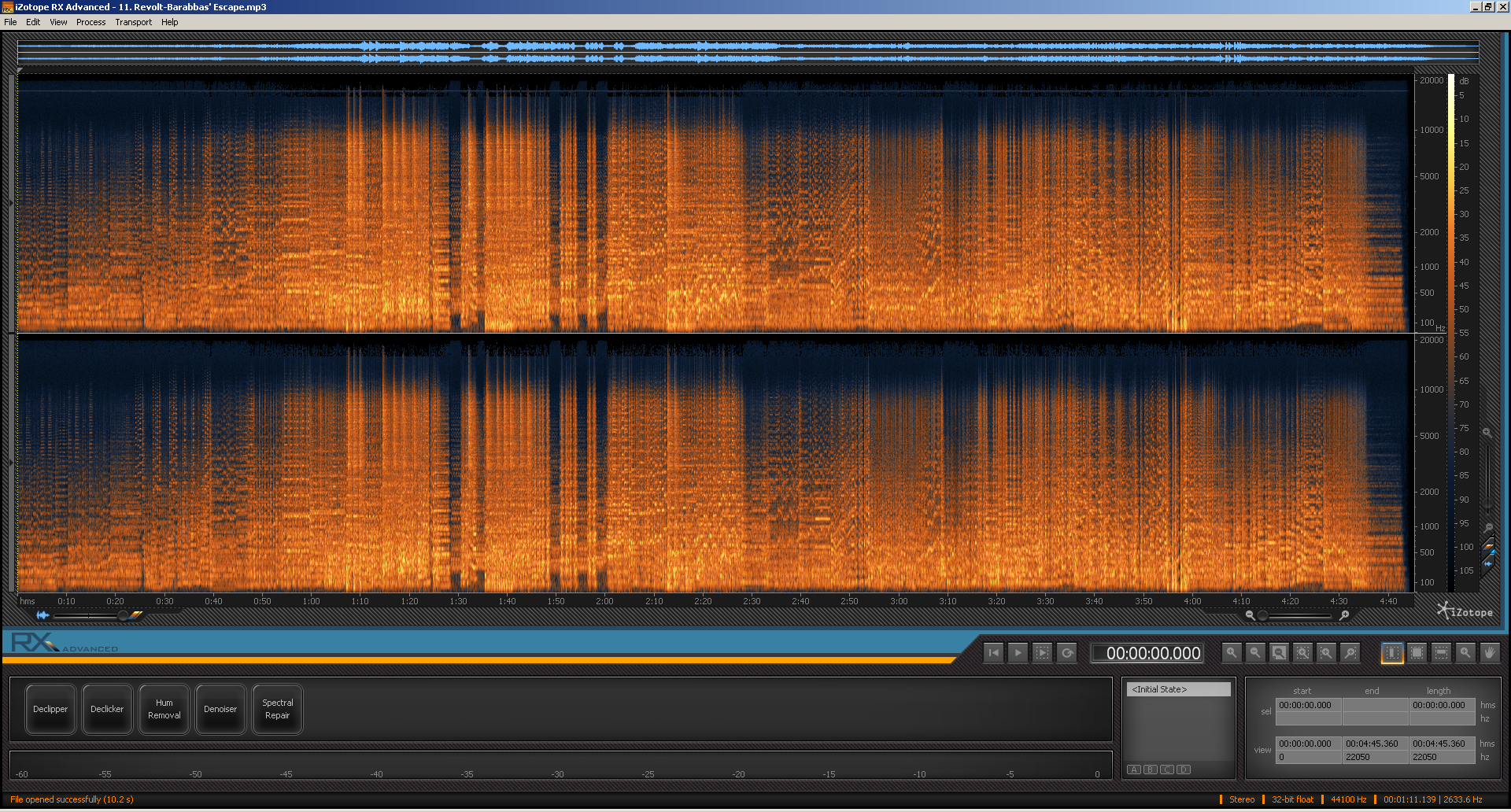The height and width of the screenshot is (812, 1511).
Task: Toggle compare slot D
Action: tap(1184, 770)
